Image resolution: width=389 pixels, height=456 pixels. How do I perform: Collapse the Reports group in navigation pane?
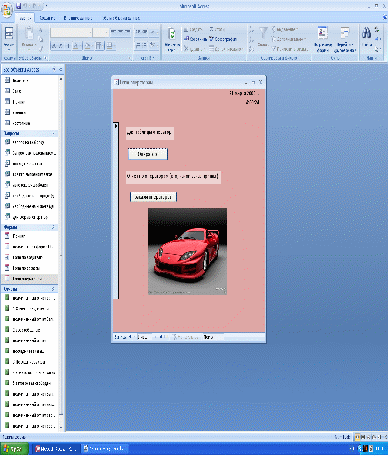[x=53, y=289]
